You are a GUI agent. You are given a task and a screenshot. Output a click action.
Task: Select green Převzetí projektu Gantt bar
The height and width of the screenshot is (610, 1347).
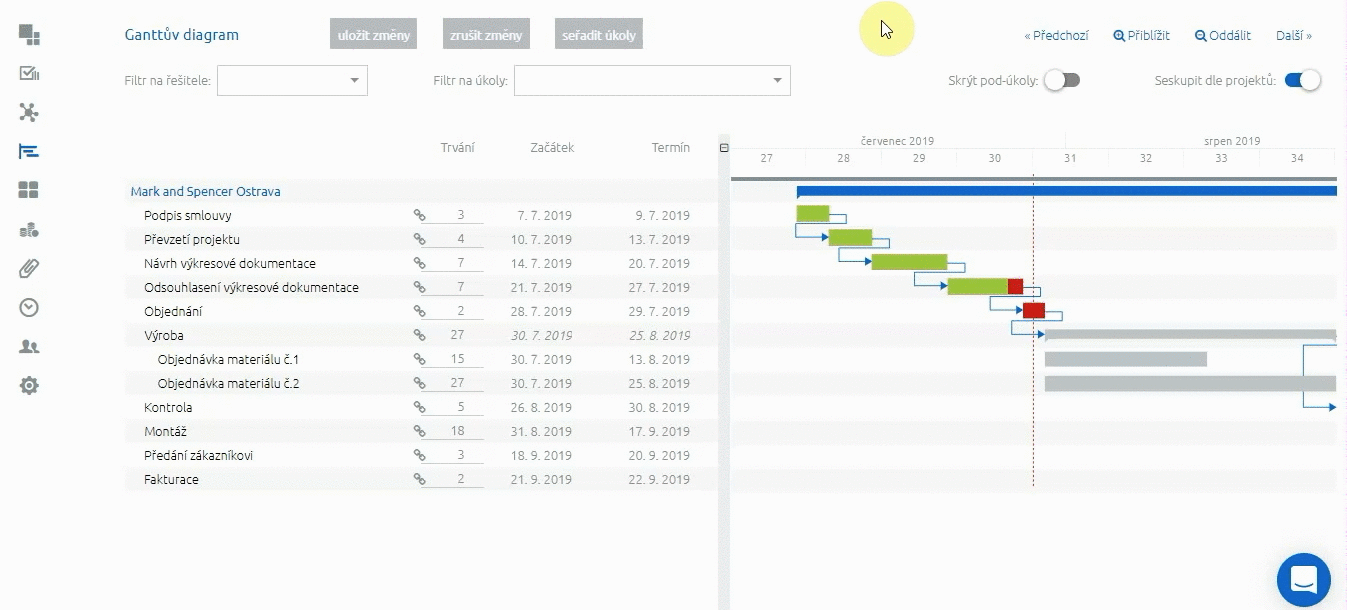tap(850, 237)
